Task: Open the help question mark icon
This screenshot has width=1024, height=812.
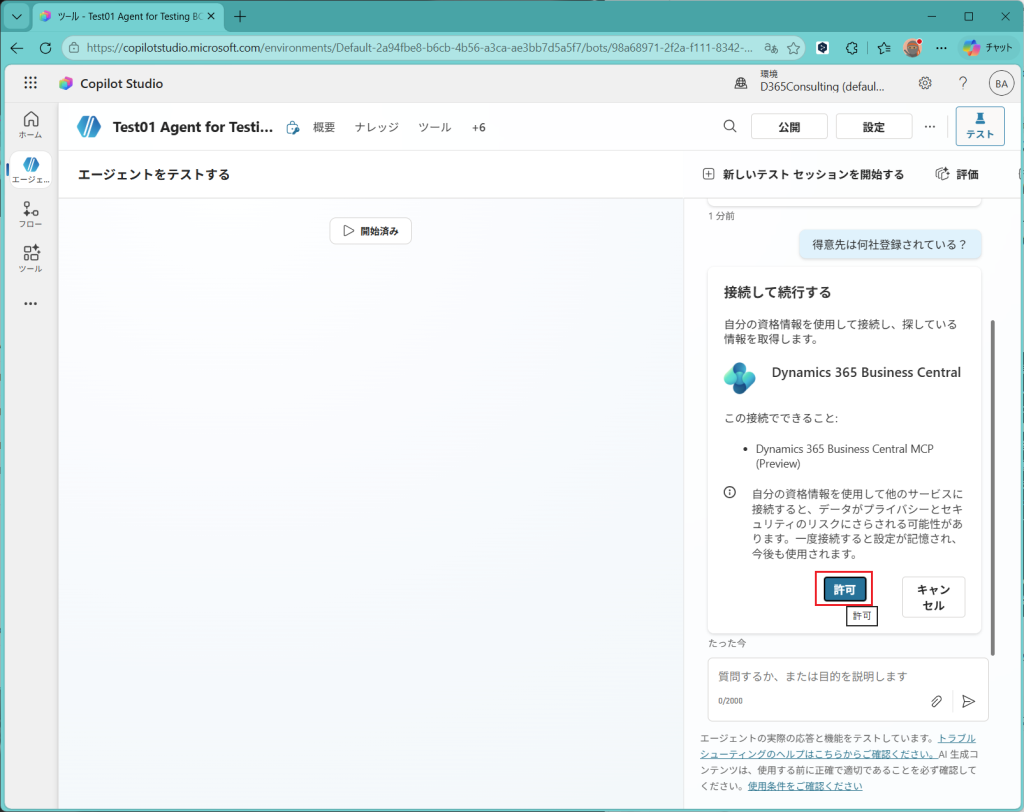Action: [x=963, y=83]
